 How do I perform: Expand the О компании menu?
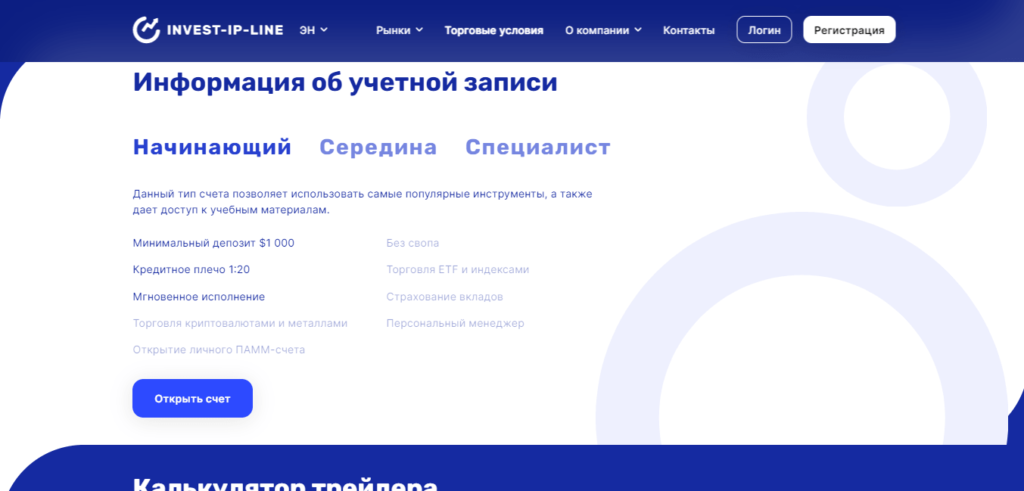pyautogui.click(x=603, y=30)
